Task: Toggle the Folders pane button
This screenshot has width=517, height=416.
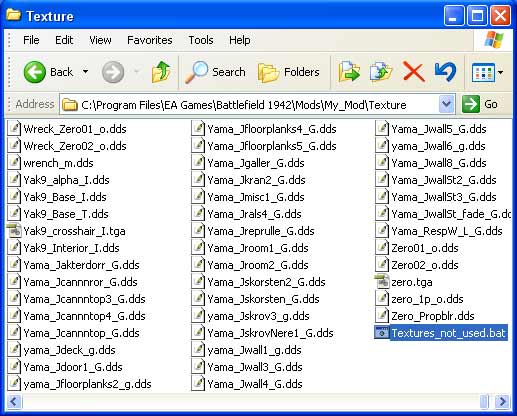Action: pyautogui.click(x=289, y=72)
